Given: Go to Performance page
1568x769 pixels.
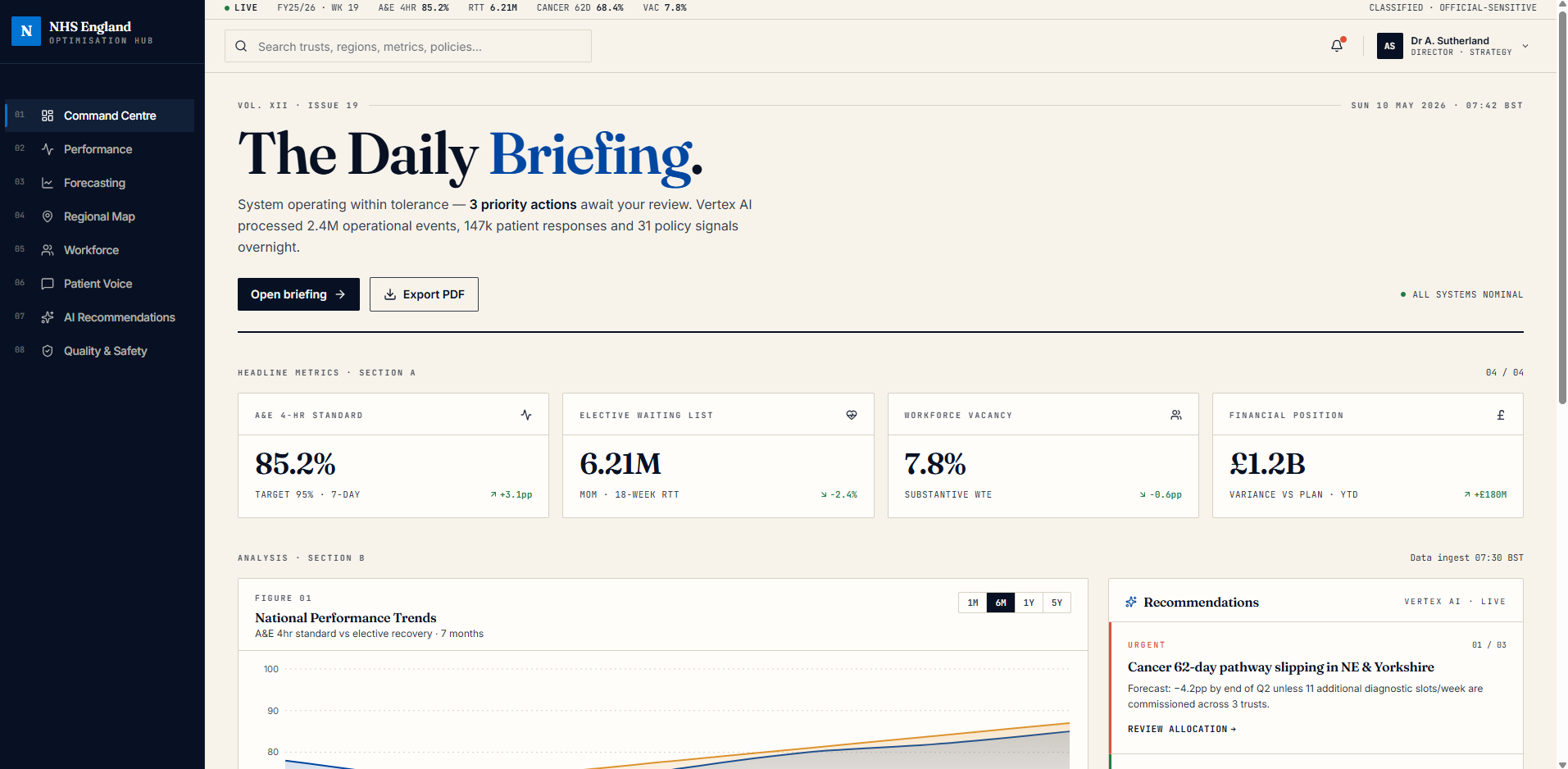Looking at the screenshot, I should (x=100, y=149).
